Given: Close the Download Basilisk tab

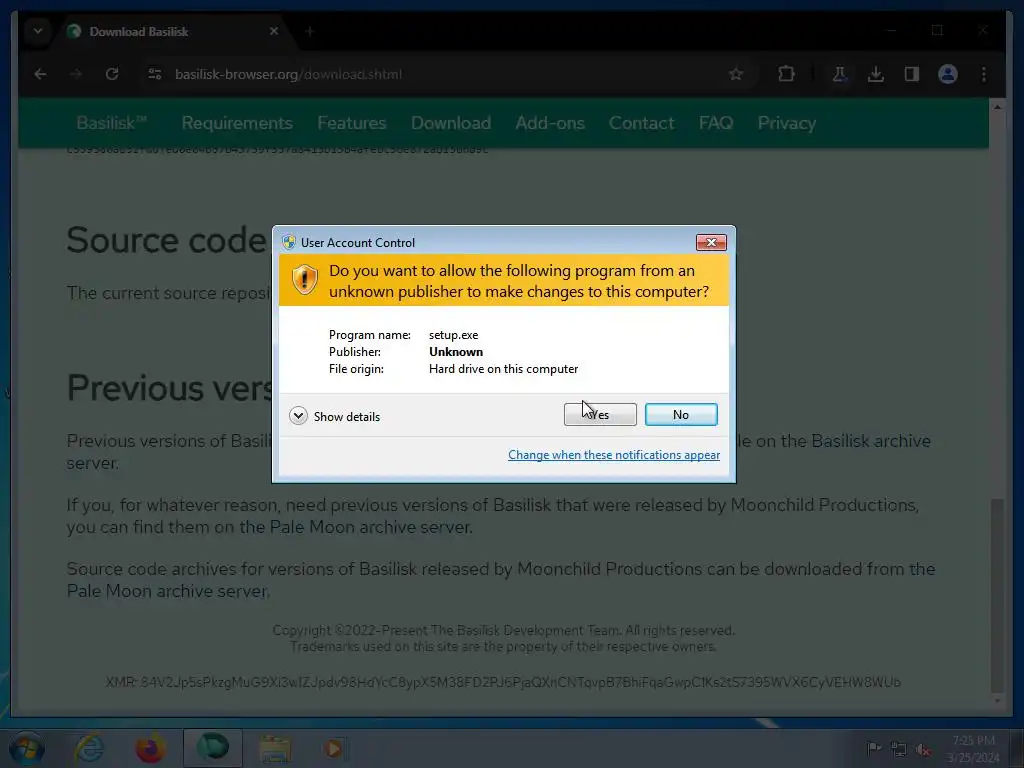Looking at the screenshot, I should point(274,31).
